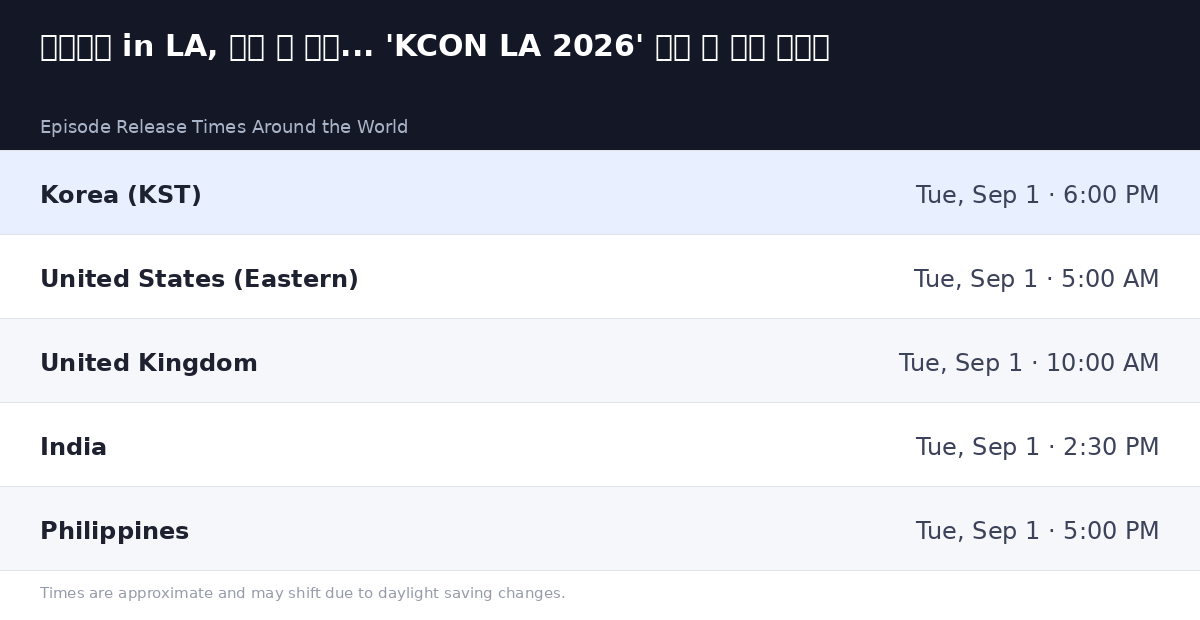Click the 10:00 AM United Kingdom time
The height and width of the screenshot is (620, 1200).
1029,364
